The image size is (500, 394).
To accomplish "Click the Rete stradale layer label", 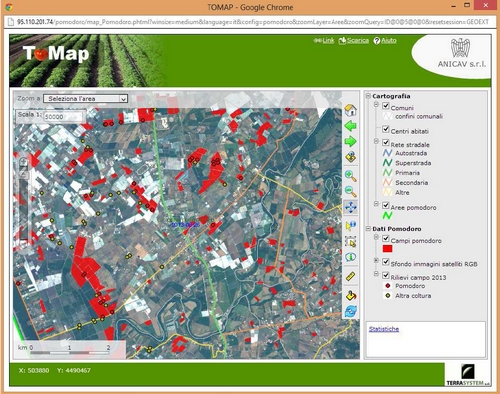I will point(410,145).
